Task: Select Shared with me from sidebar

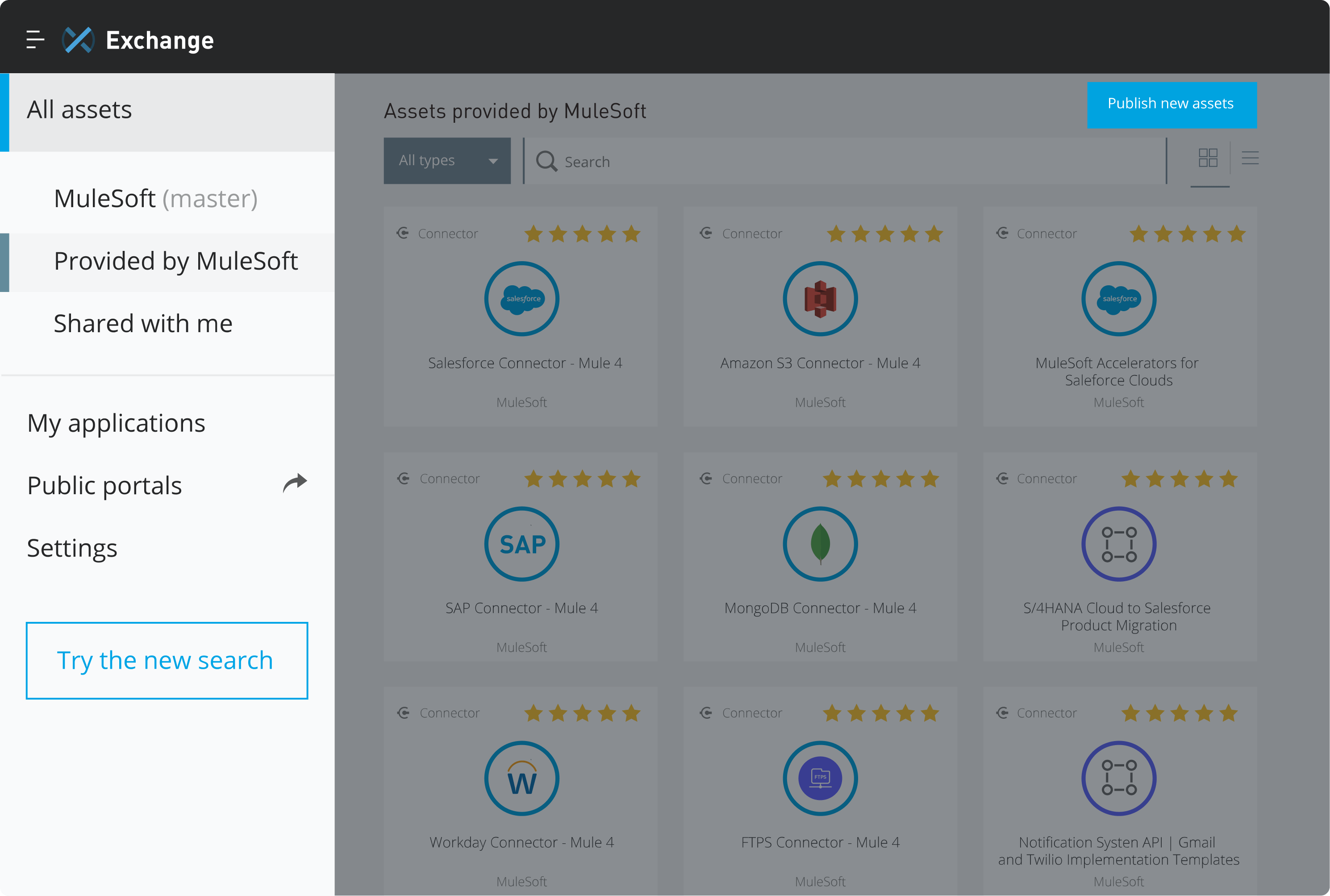Action: pos(144,323)
